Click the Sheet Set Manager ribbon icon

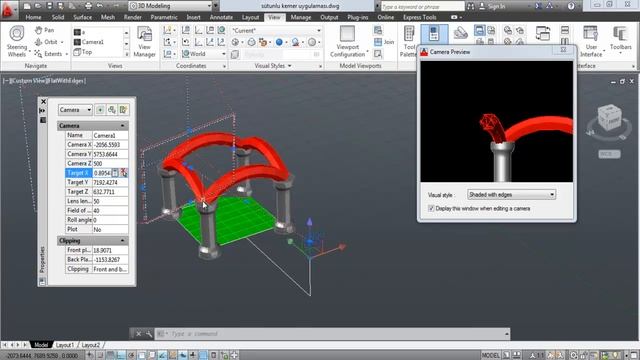coord(461,33)
